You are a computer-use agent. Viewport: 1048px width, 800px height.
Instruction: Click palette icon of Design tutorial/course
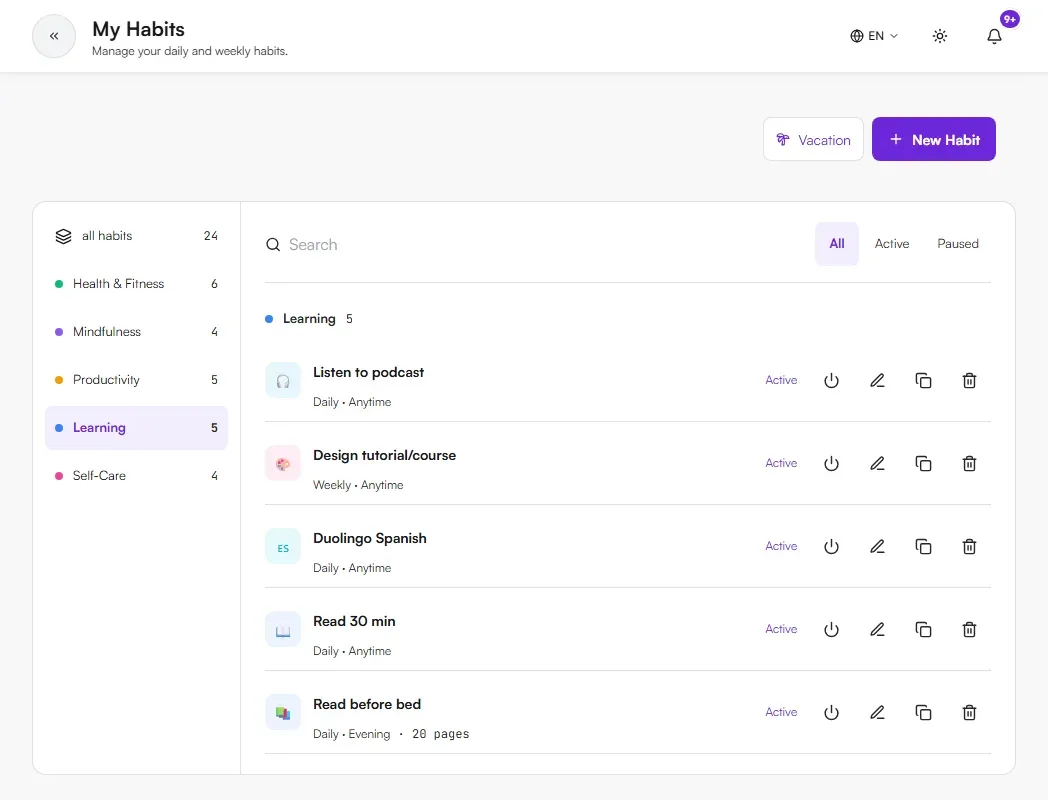283,464
